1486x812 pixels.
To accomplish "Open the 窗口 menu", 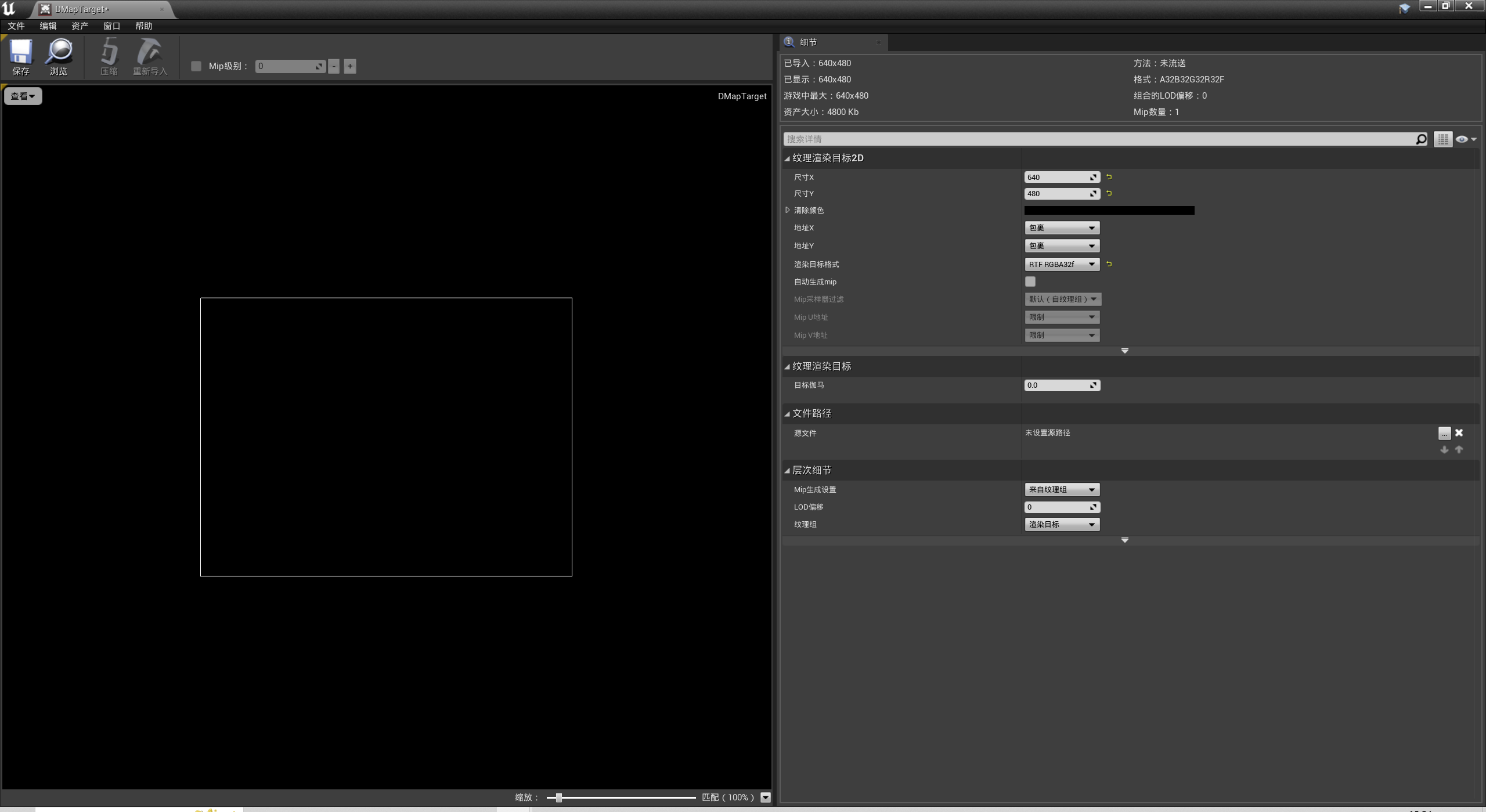I will click(x=111, y=26).
